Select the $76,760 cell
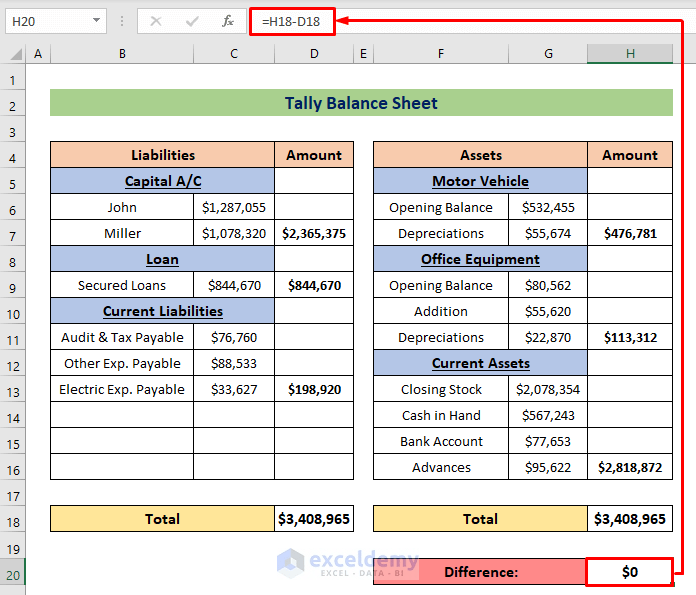Image resolution: width=696 pixels, height=595 pixels. (x=234, y=337)
